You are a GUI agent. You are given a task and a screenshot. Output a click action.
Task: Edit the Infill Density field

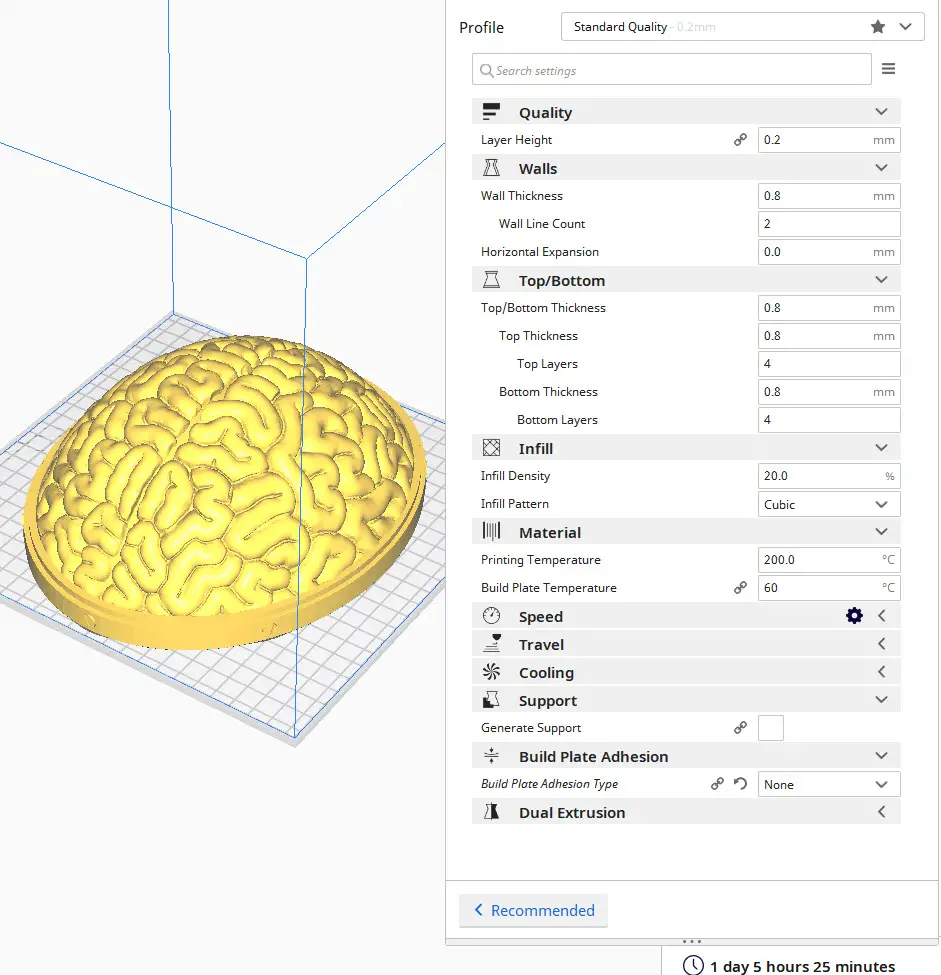coord(829,476)
